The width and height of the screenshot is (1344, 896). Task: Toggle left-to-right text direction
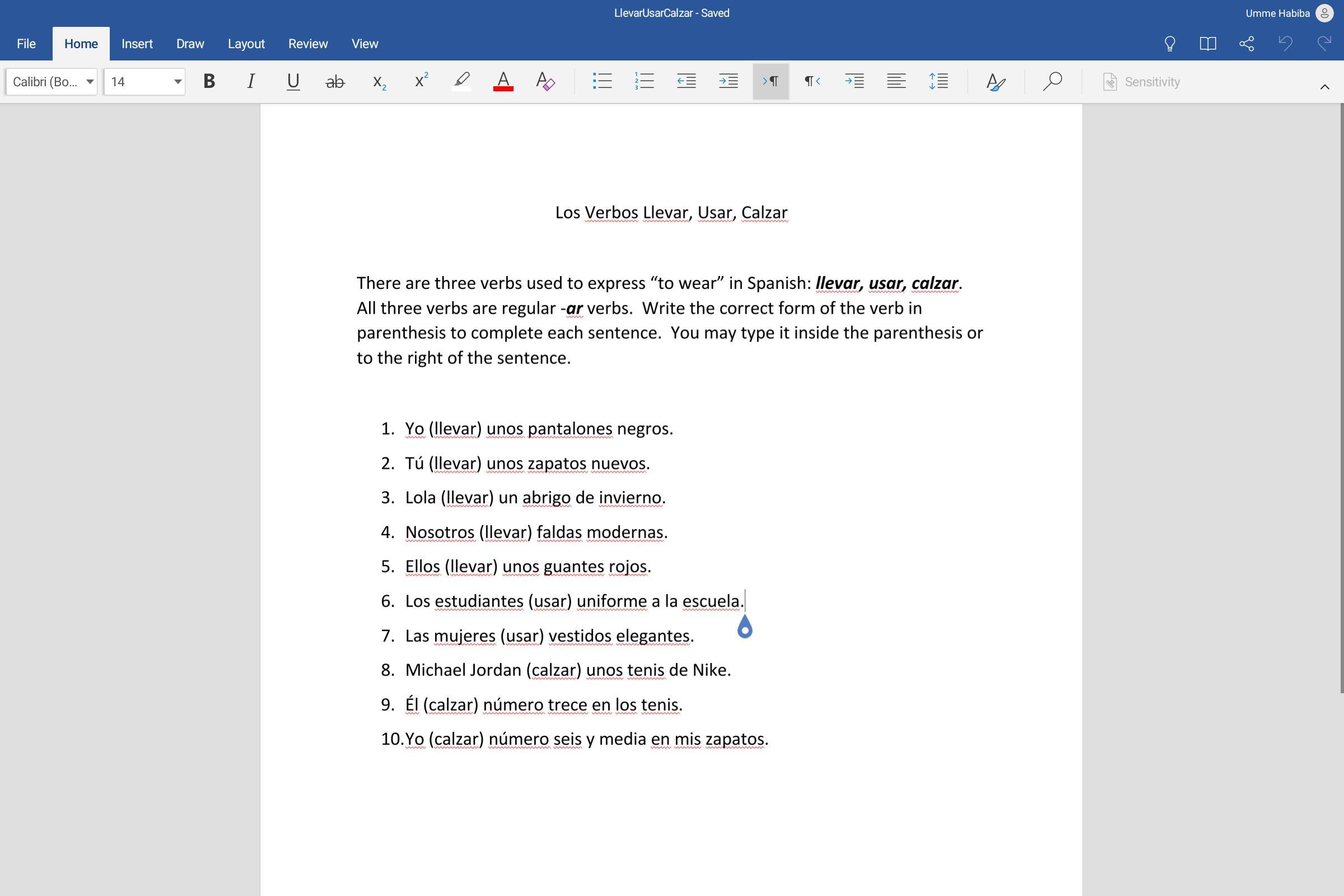(x=771, y=82)
